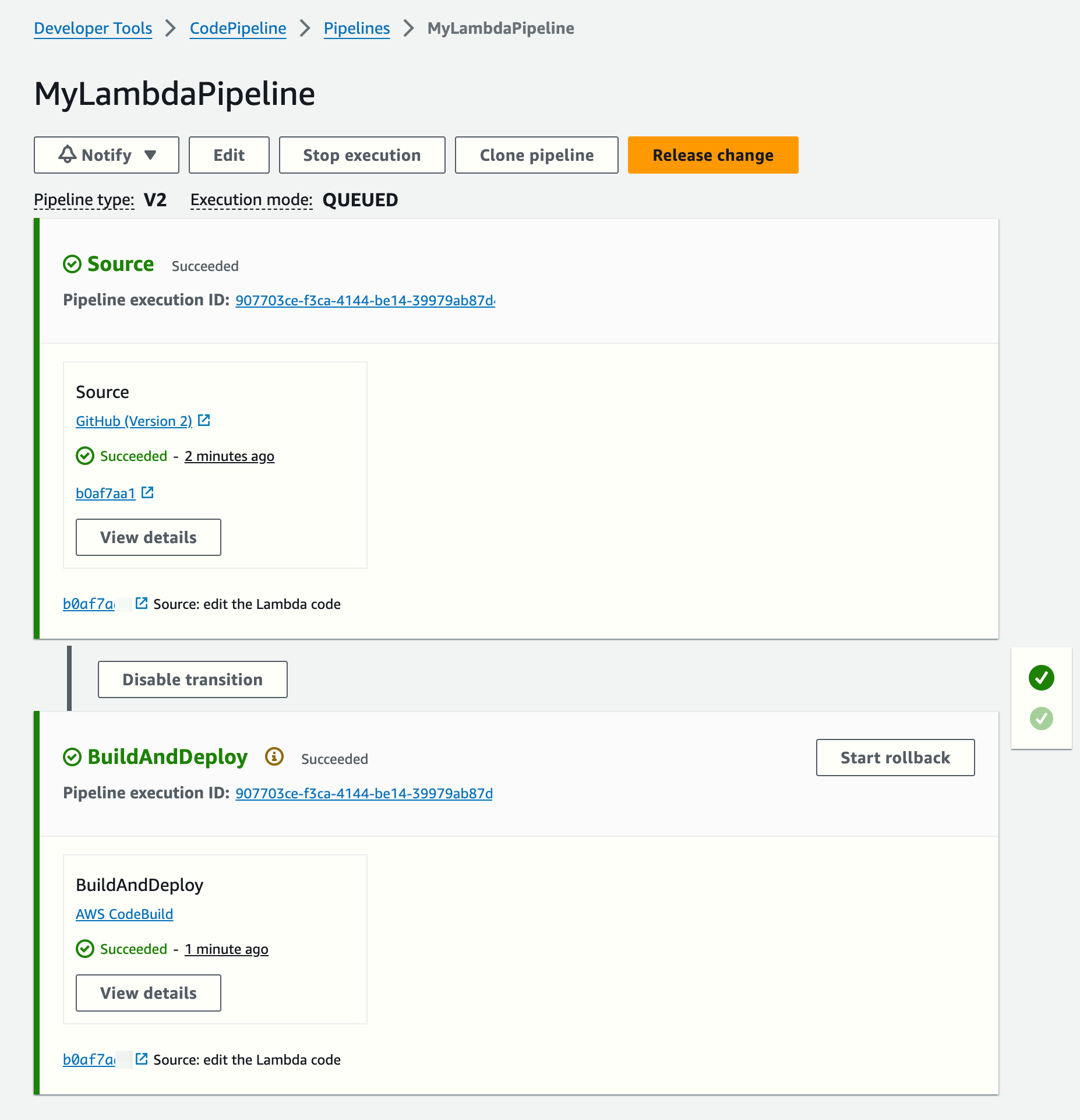
Task: Click the bell icon on the Notify button
Action: coord(67,155)
